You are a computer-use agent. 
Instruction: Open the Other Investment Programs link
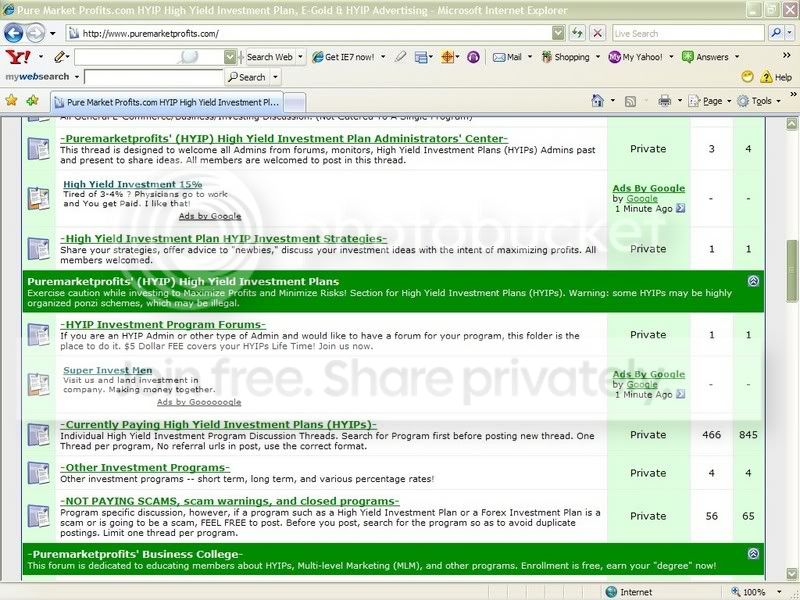tap(145, 467)
